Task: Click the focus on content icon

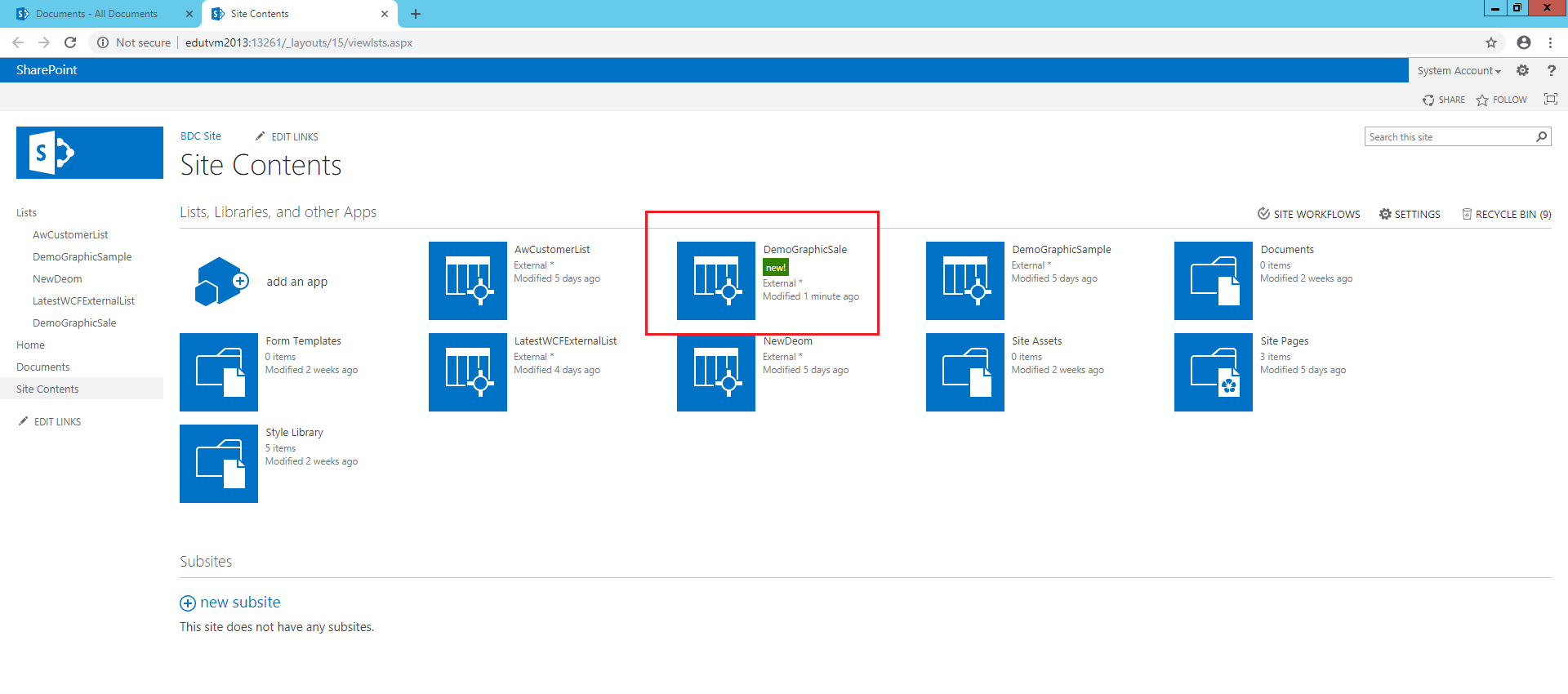Action: pos(1550,99)
